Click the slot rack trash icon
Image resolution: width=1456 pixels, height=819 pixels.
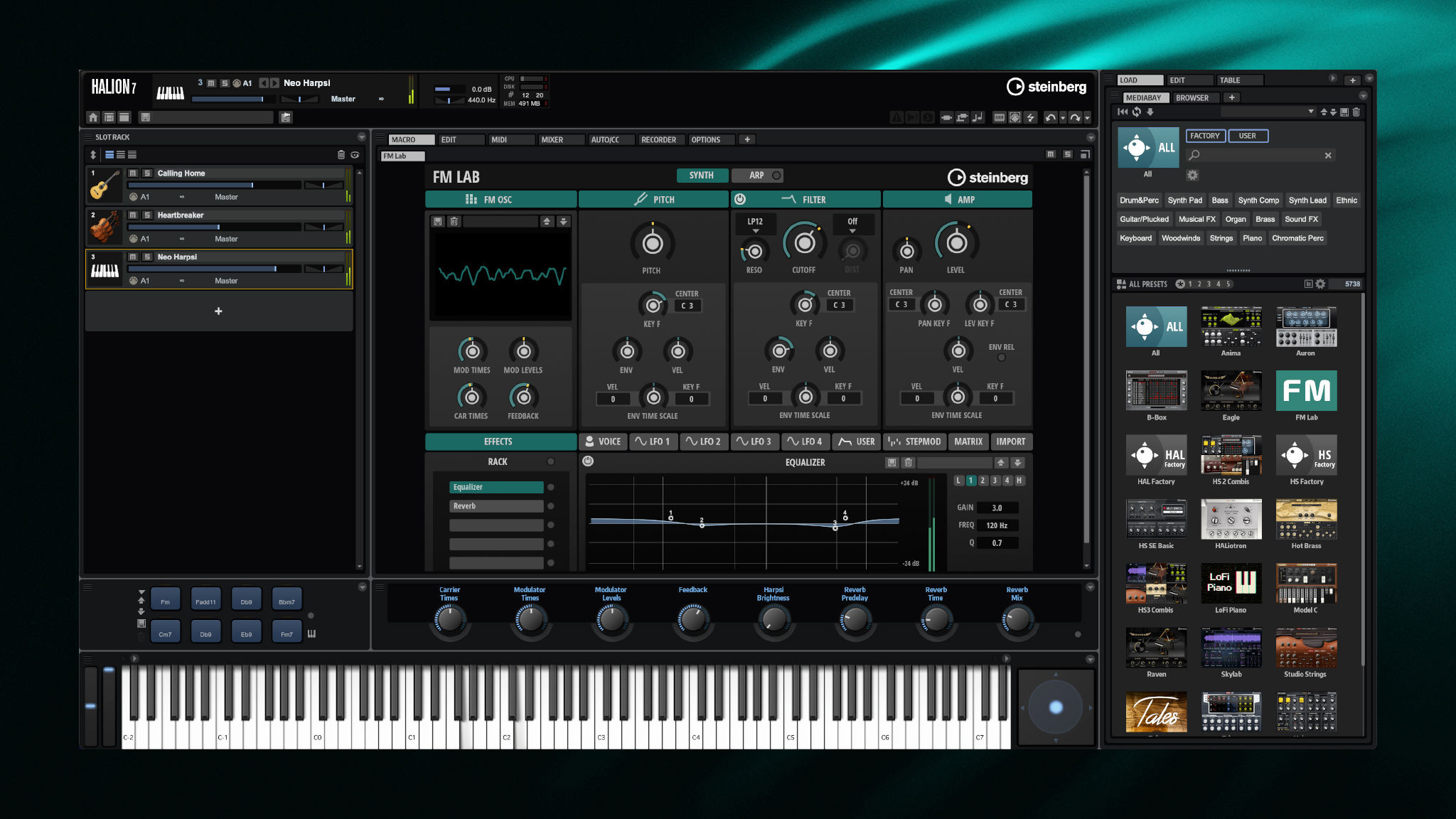341,154
